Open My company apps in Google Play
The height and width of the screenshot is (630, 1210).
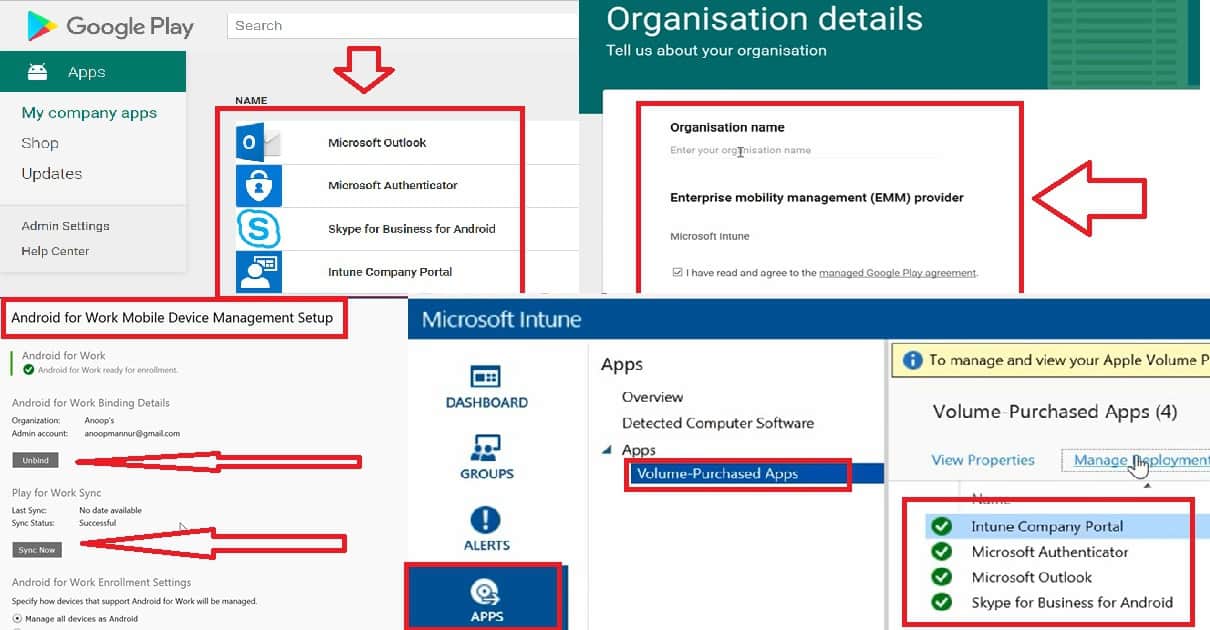click(89, 113)
